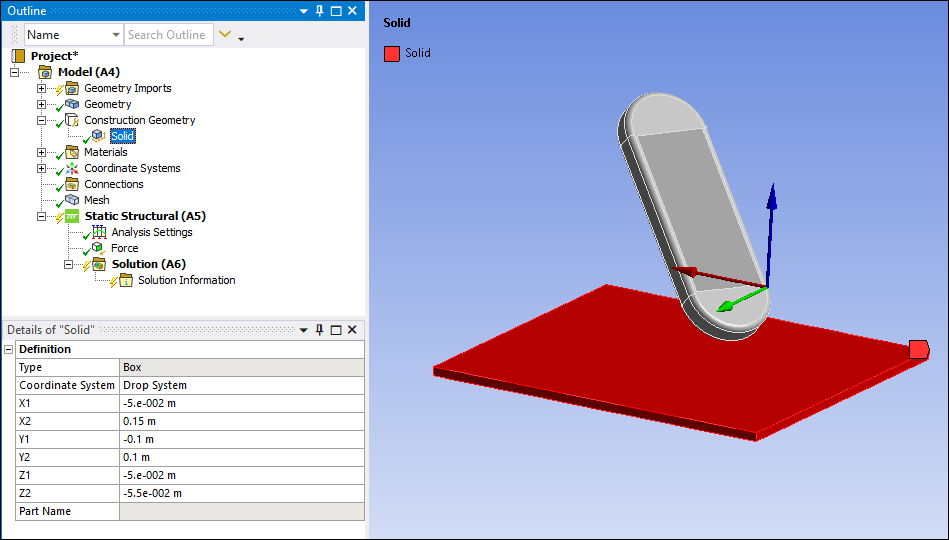Click the Y1 value -0.1 m
Viewport: 949px width, 540px height.
click(242, 440)
